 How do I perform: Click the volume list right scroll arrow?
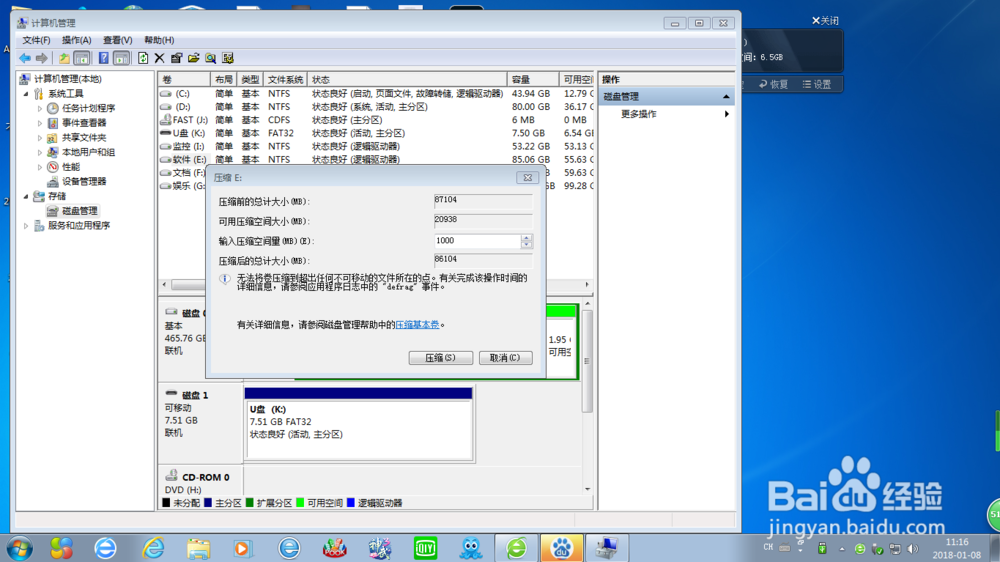pos(587,285)
